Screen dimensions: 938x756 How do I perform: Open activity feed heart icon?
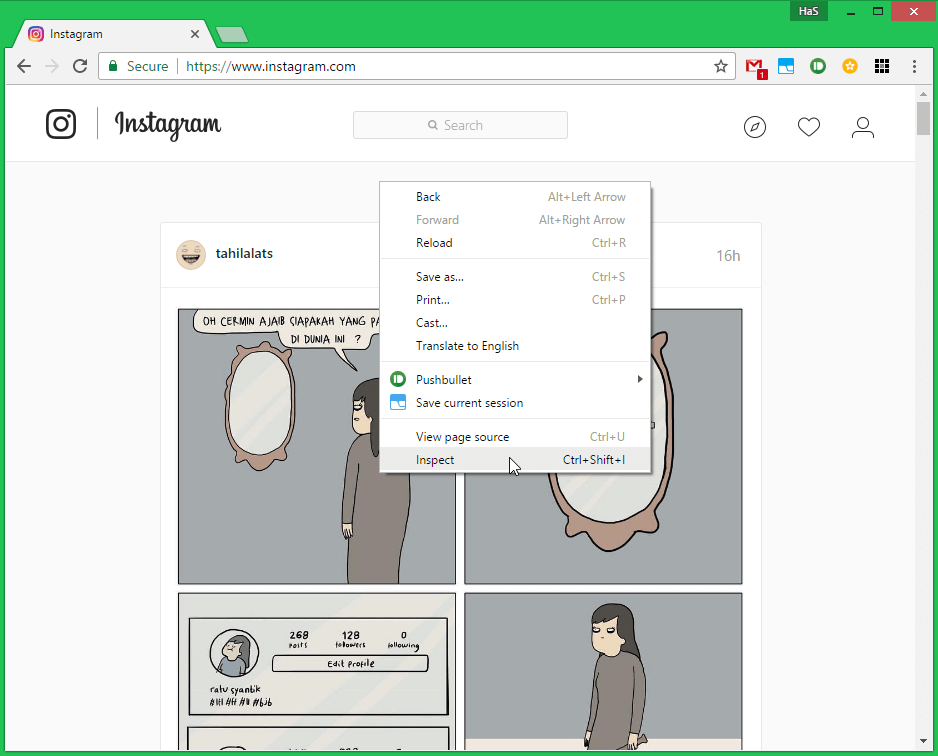(809, 127)
